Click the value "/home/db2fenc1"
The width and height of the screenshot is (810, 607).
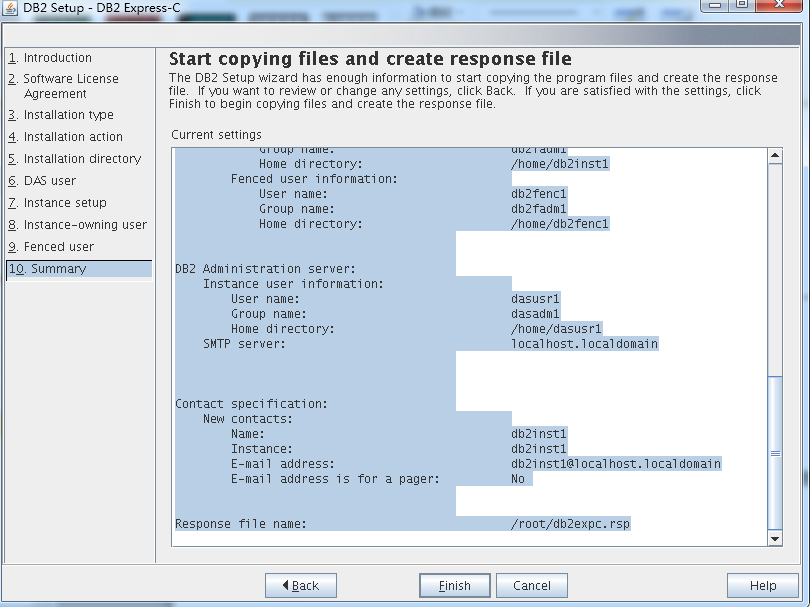[560, 224]
